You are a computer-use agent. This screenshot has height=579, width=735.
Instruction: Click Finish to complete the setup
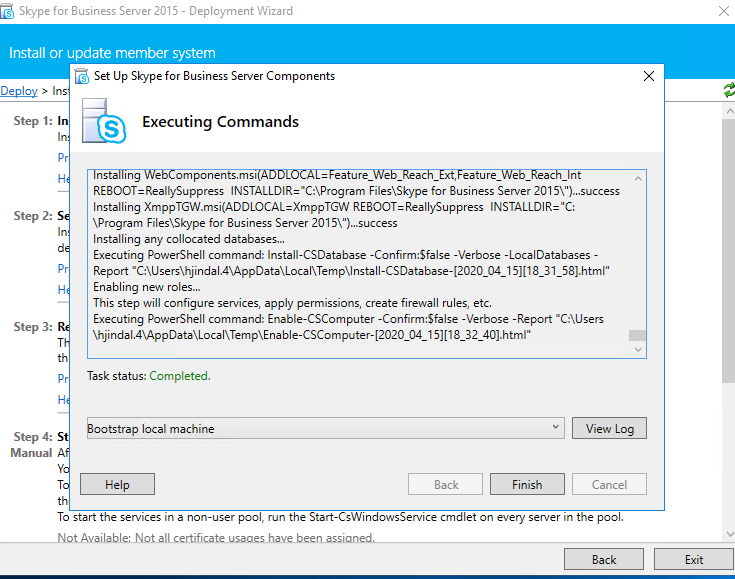coord(527,484)
